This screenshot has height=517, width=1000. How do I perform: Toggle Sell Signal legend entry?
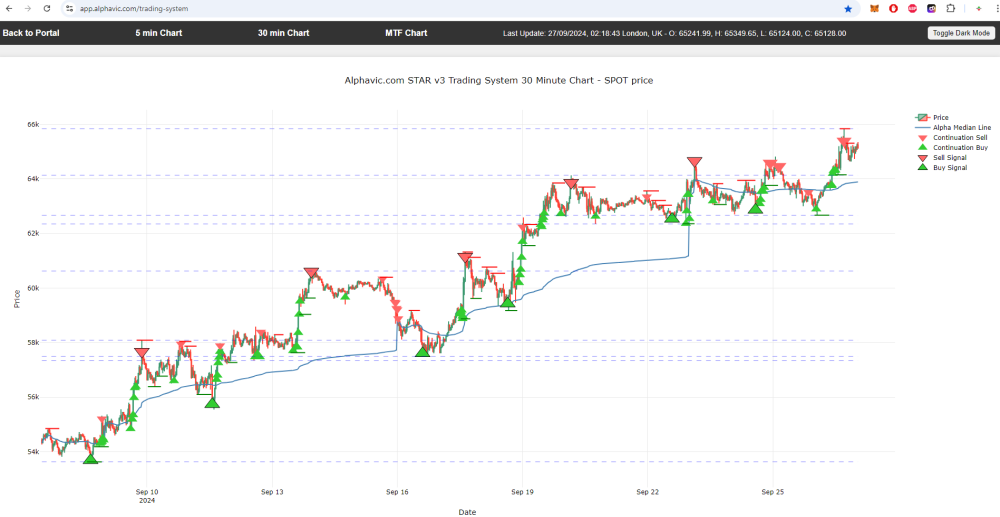(949, 158)
